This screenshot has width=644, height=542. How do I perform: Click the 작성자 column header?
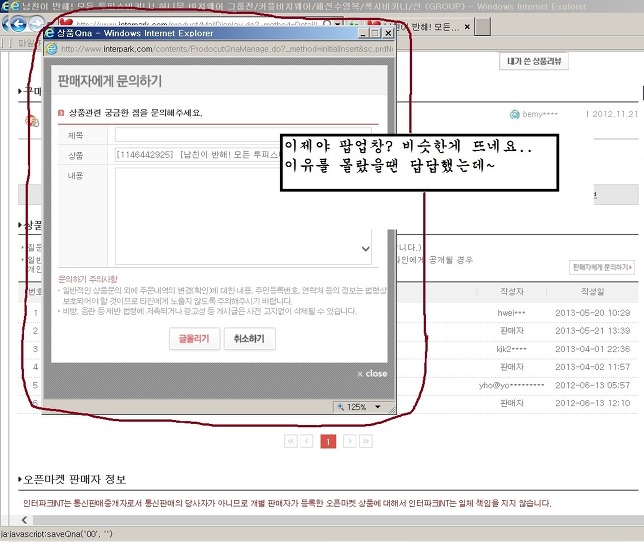tap(512, 292)
